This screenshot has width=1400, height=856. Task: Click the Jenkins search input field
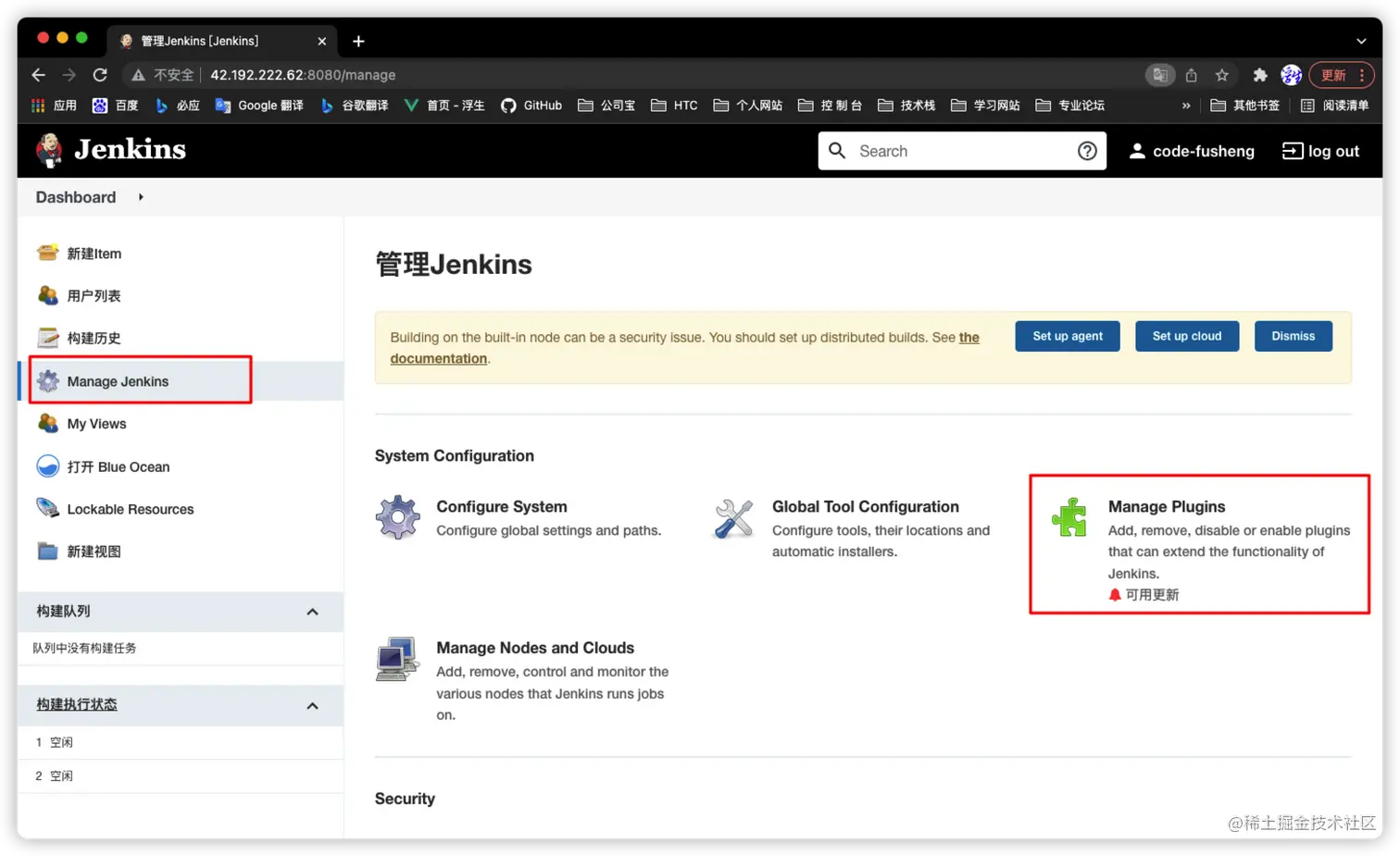[x=963, y=151]
